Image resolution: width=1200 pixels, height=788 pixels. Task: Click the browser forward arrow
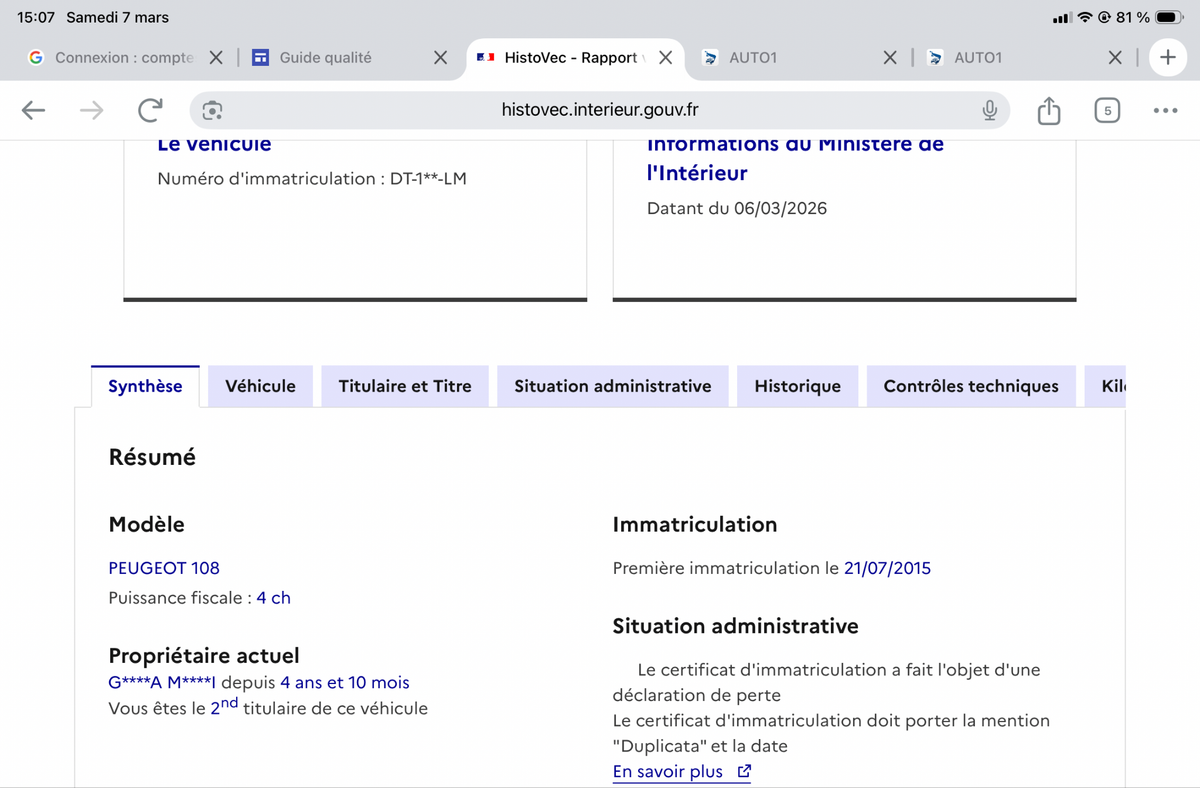91,110
